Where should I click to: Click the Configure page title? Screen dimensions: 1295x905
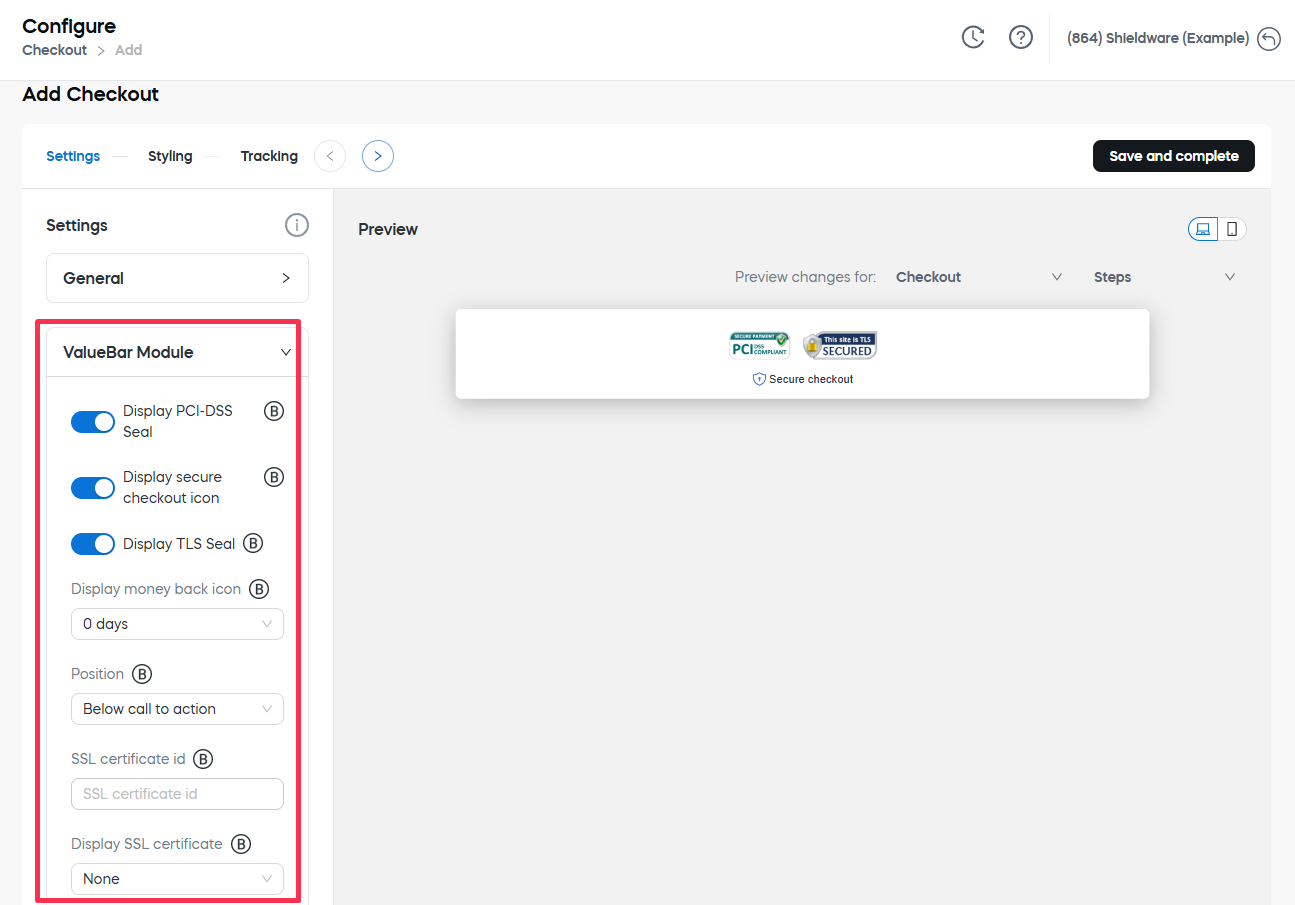pos(69,26)
